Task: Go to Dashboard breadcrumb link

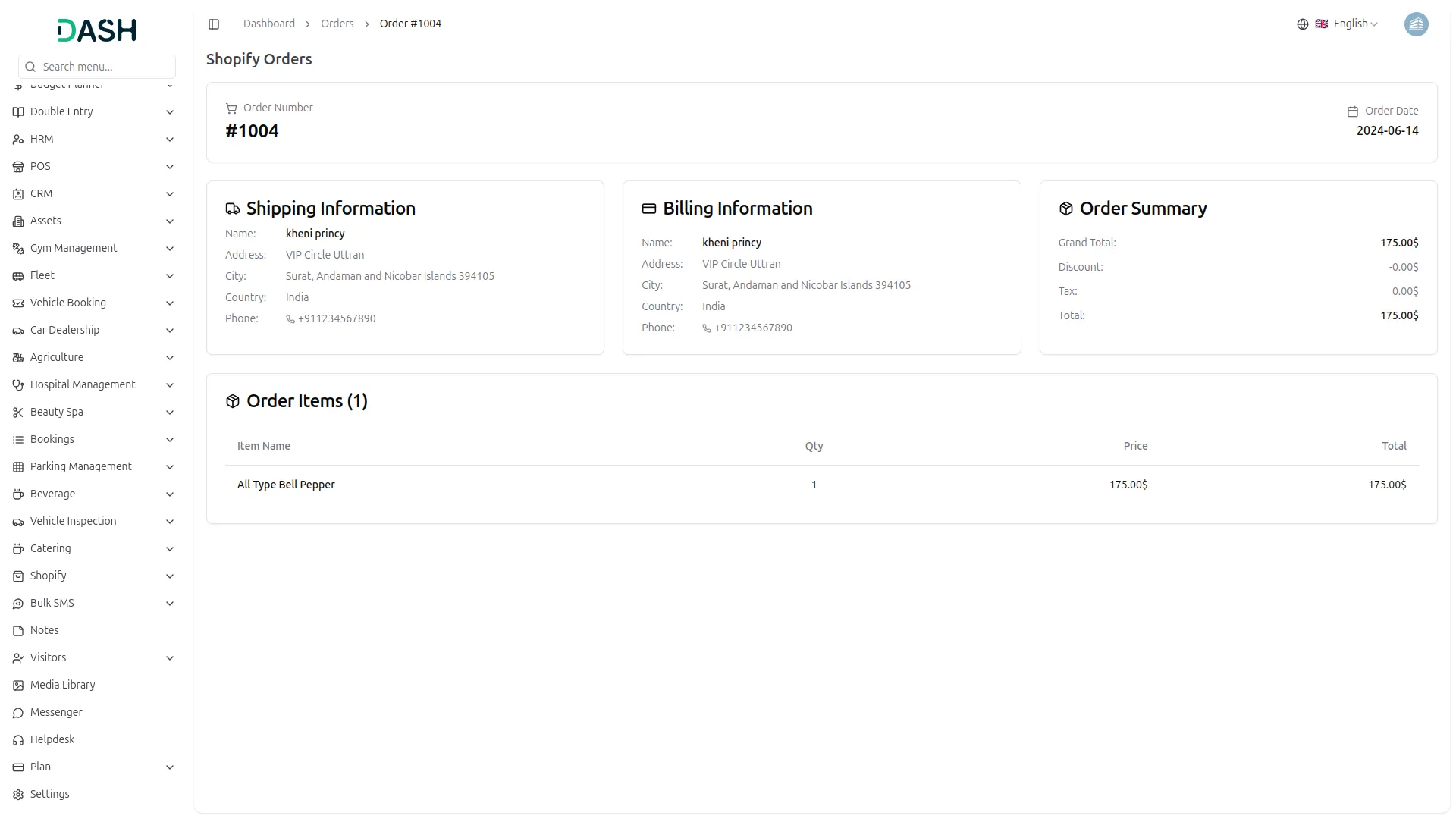Action: pyautogui.click(x=268, y=24)
